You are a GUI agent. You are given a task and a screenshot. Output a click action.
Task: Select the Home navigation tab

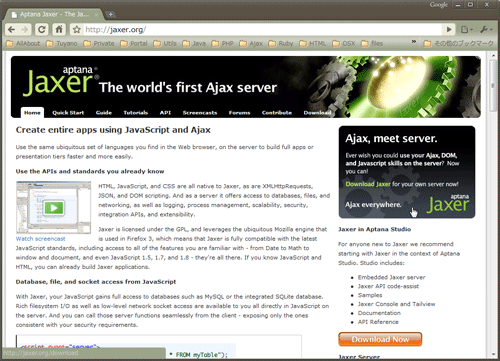coord(32,113)
